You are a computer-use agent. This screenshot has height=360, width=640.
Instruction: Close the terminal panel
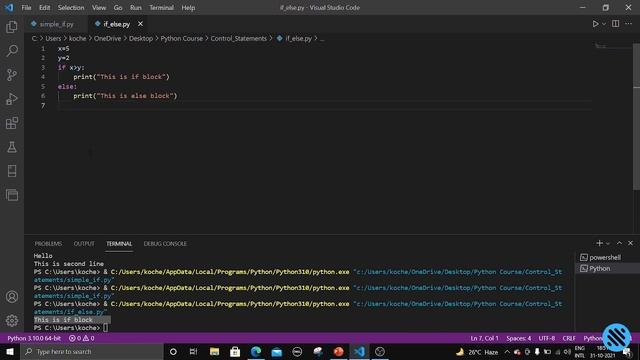pyautogui.click(x=630, y=243)
